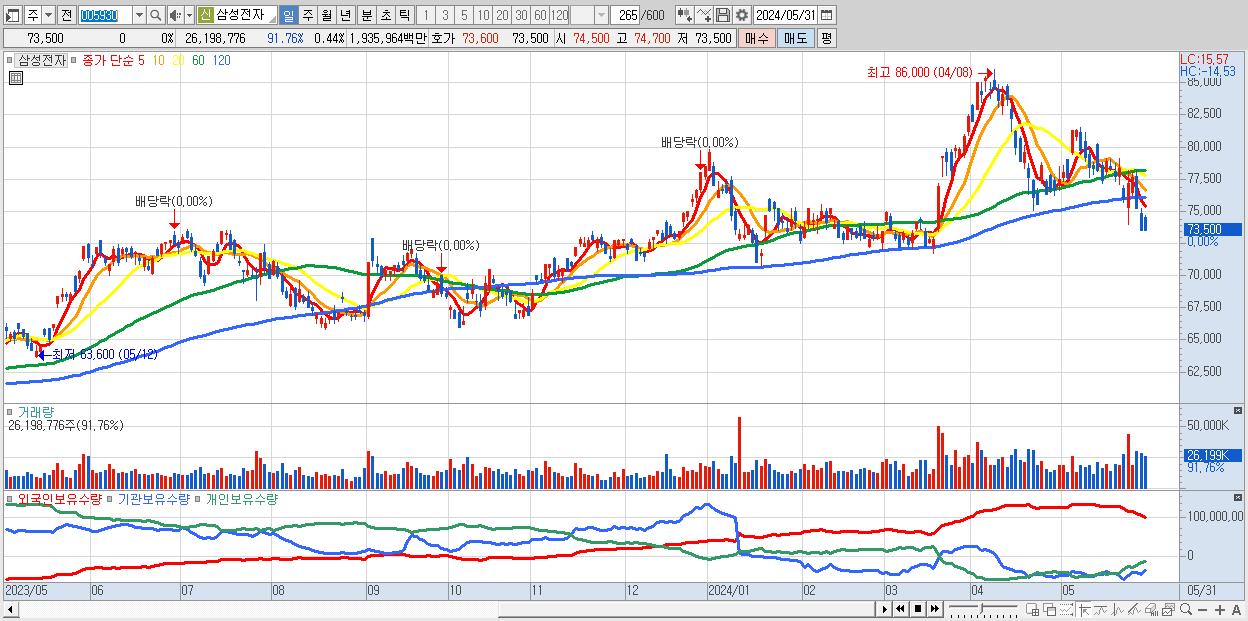This screenshot has width=1248, height=621.
Task: Click the 개인보유수량 legend label
Action: pyautogui.click(x=241, y=498)
